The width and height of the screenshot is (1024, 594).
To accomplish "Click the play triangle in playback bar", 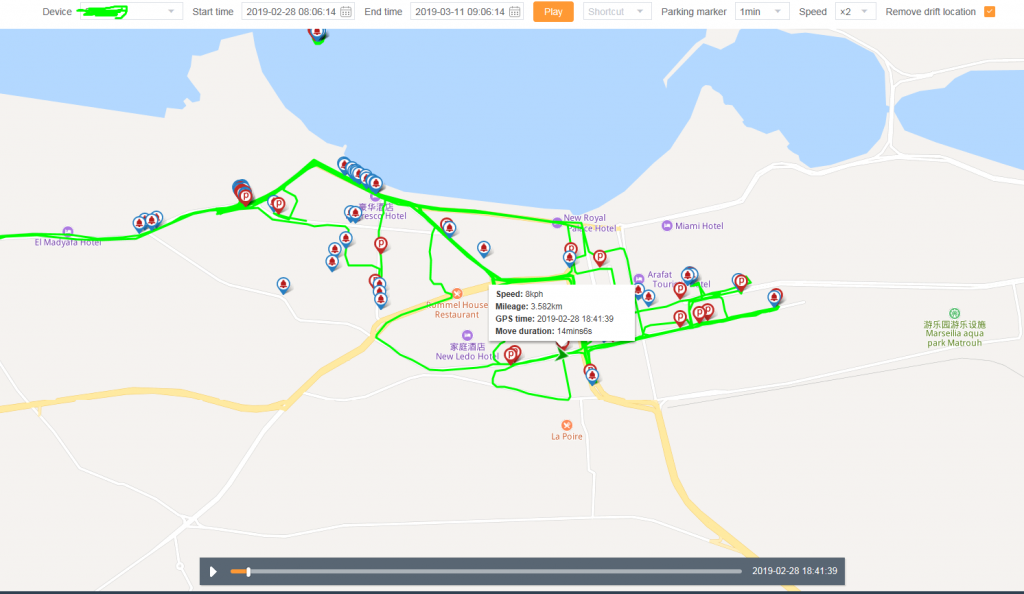I will [213, 572].
